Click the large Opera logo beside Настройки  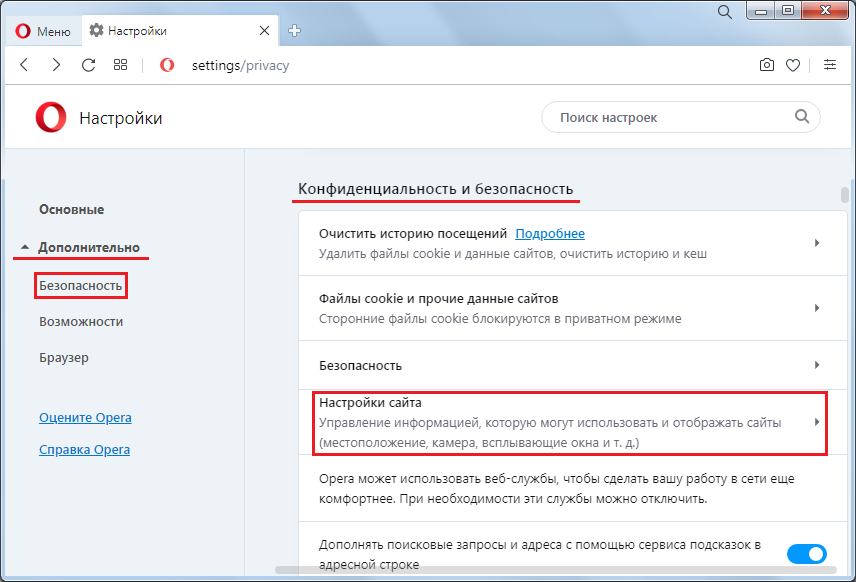coord(51,117)
